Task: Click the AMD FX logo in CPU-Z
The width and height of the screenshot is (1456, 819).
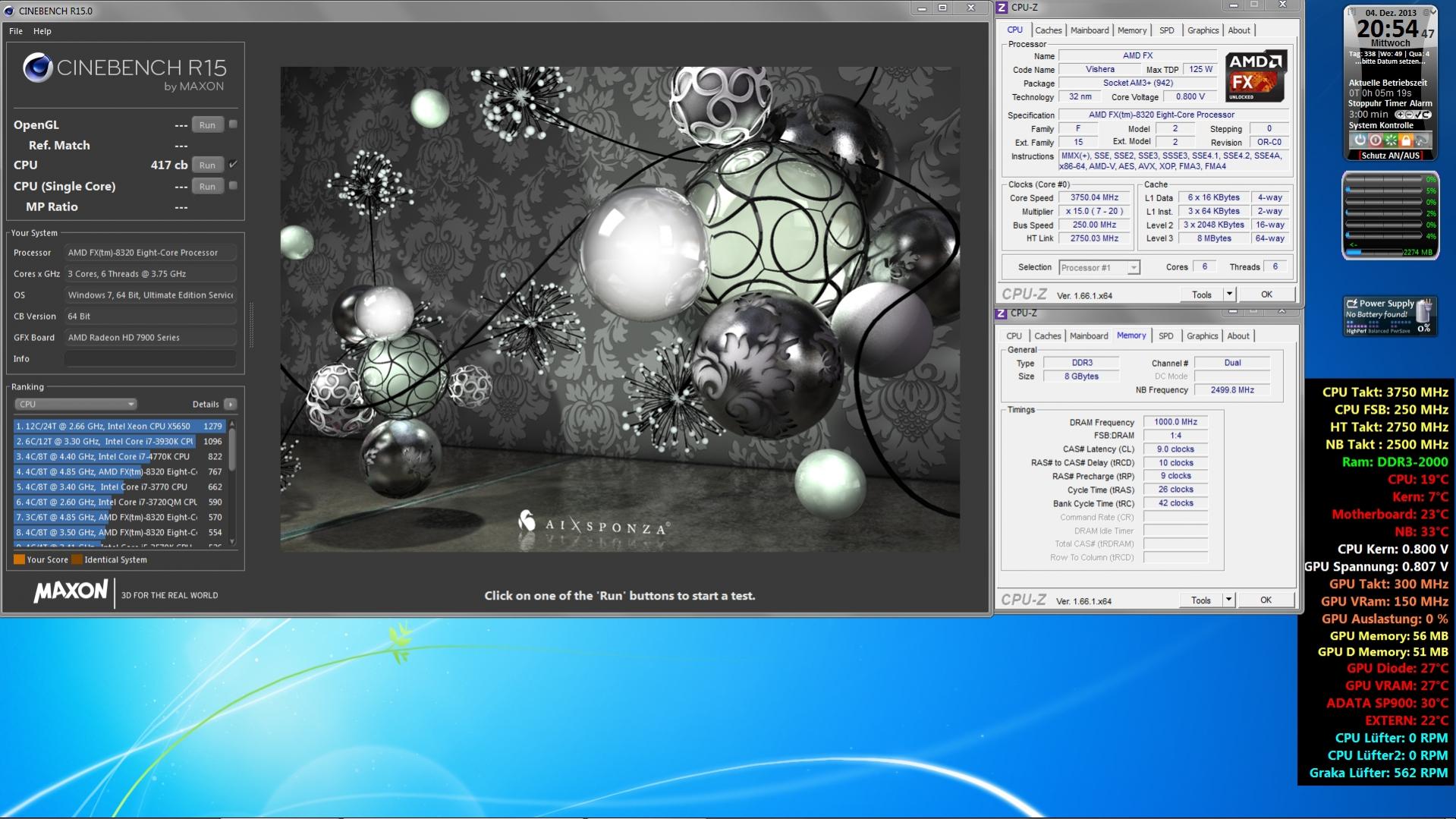Action: pyautogui.click(x=1256, y=76)
